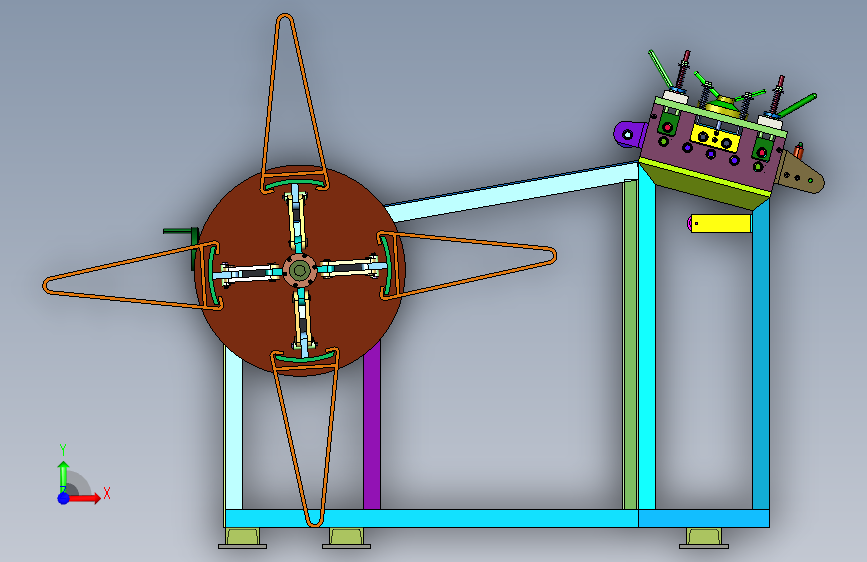The width and height of the screenshot is (867, 562).
Task: Click the red X axis arrow of triad
Action: 84,498
